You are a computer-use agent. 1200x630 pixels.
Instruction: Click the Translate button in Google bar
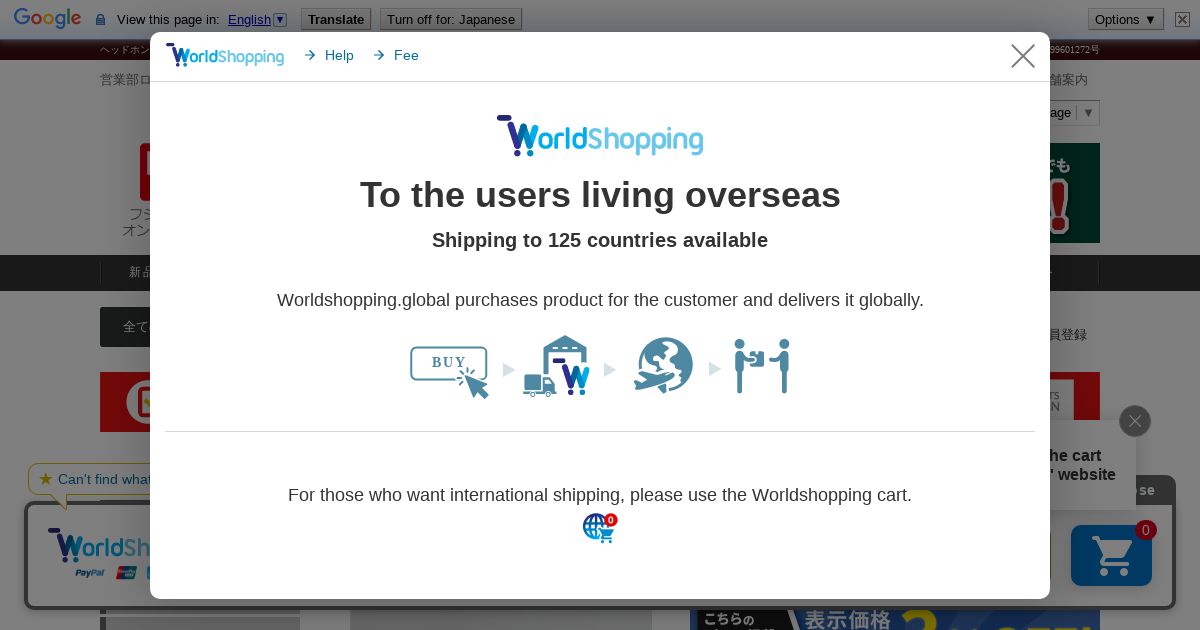pyautogui.click(x=336, y=19)
